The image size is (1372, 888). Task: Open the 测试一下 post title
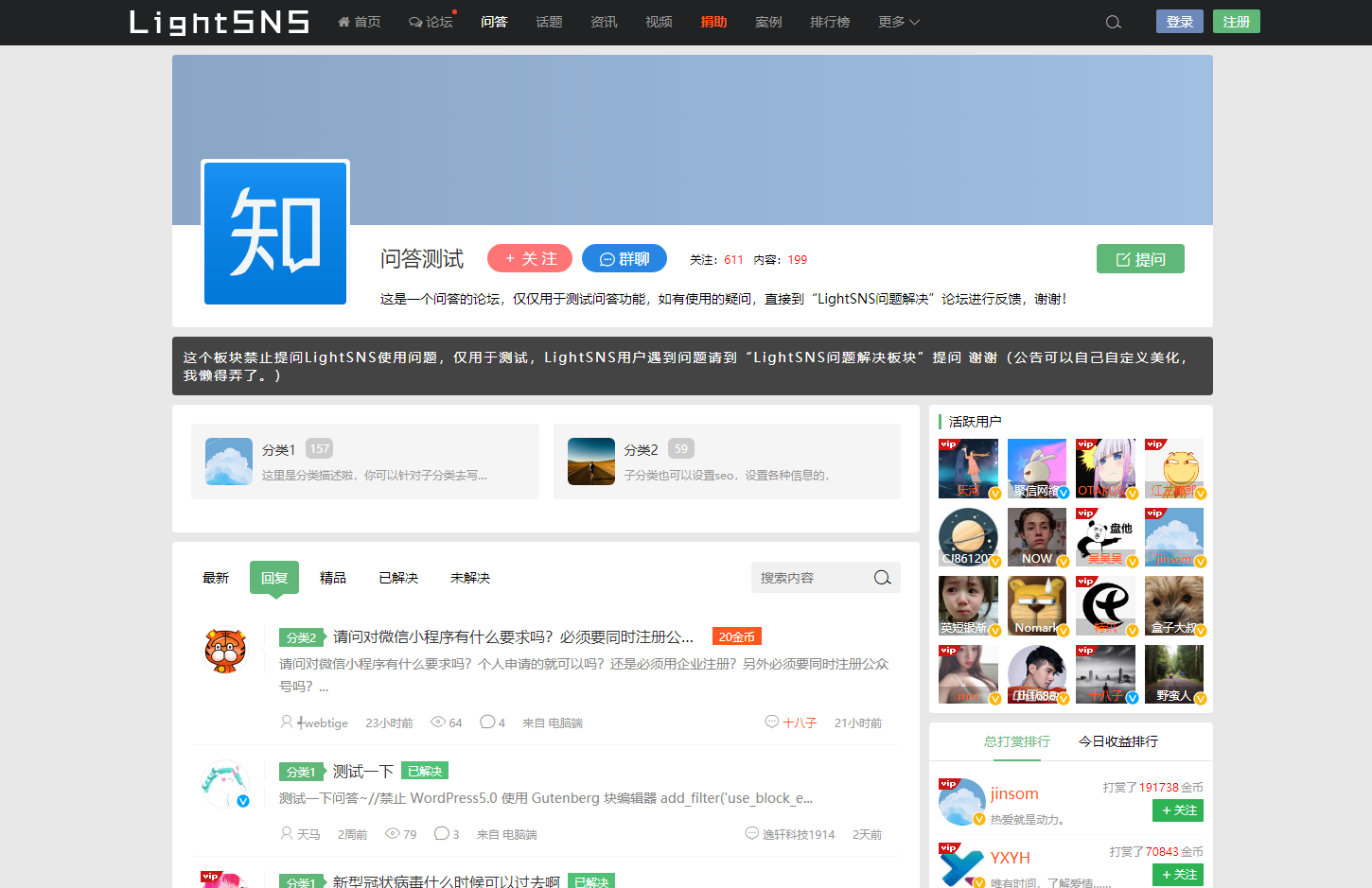pos(363,771)
